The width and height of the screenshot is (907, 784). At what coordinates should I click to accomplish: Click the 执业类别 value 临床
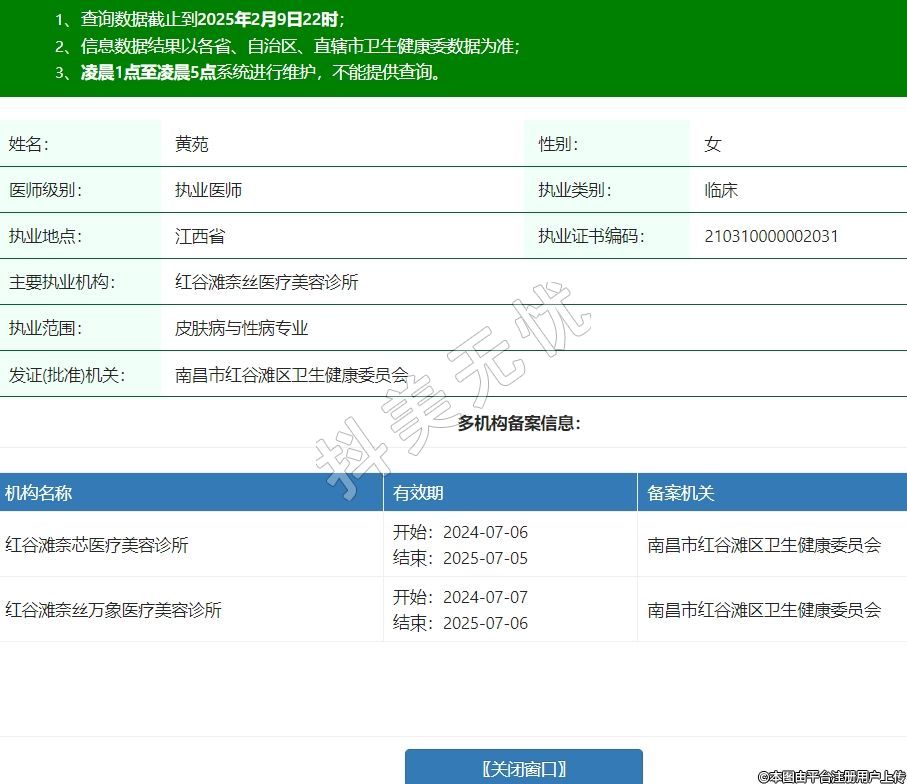tap(721, 190)
